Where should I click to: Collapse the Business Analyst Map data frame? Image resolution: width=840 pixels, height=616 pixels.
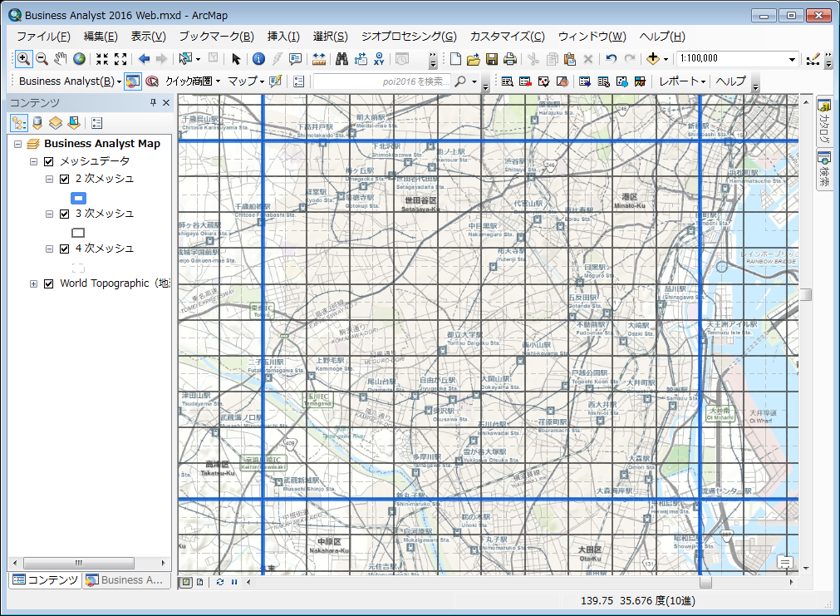(18, 144)
